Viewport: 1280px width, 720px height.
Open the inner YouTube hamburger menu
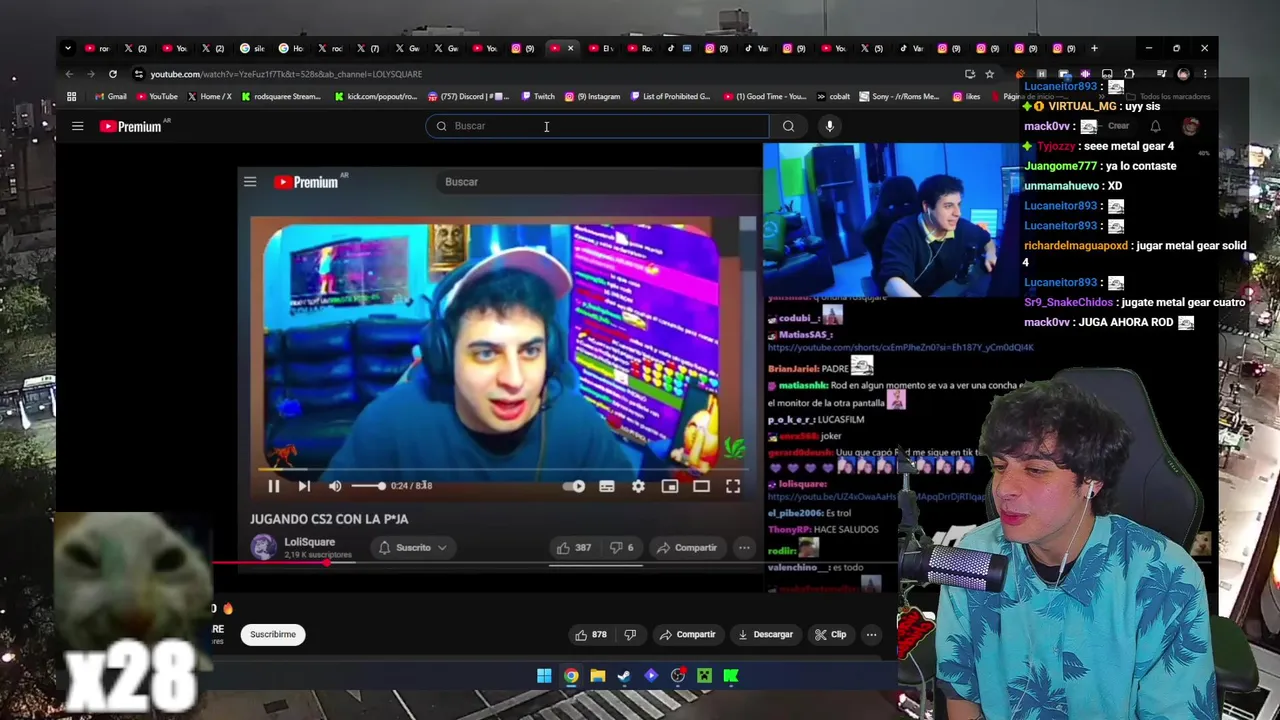(250, 182)
